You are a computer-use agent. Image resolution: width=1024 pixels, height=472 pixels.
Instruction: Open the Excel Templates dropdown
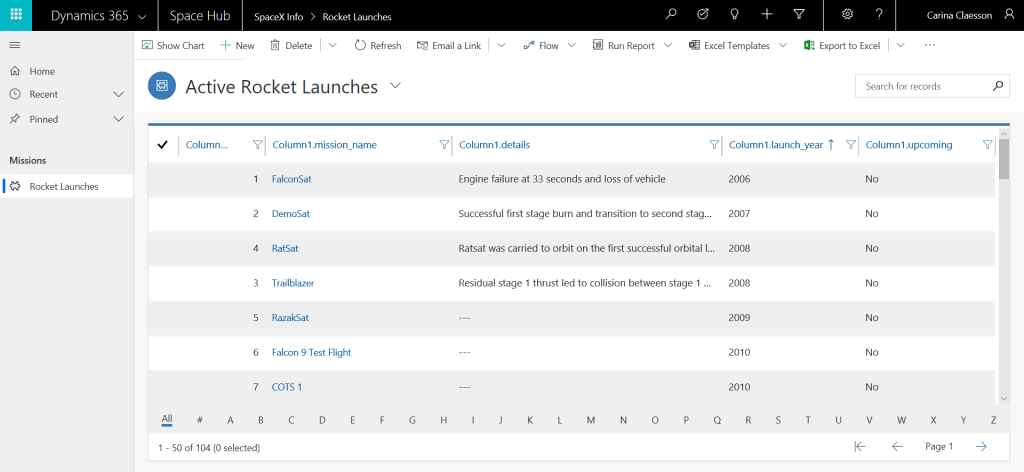pyautogui.click(x=783, y=46)
